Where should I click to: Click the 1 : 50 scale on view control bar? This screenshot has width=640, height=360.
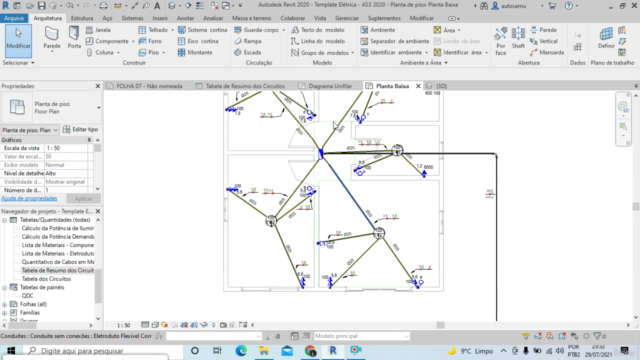(123, 325)
